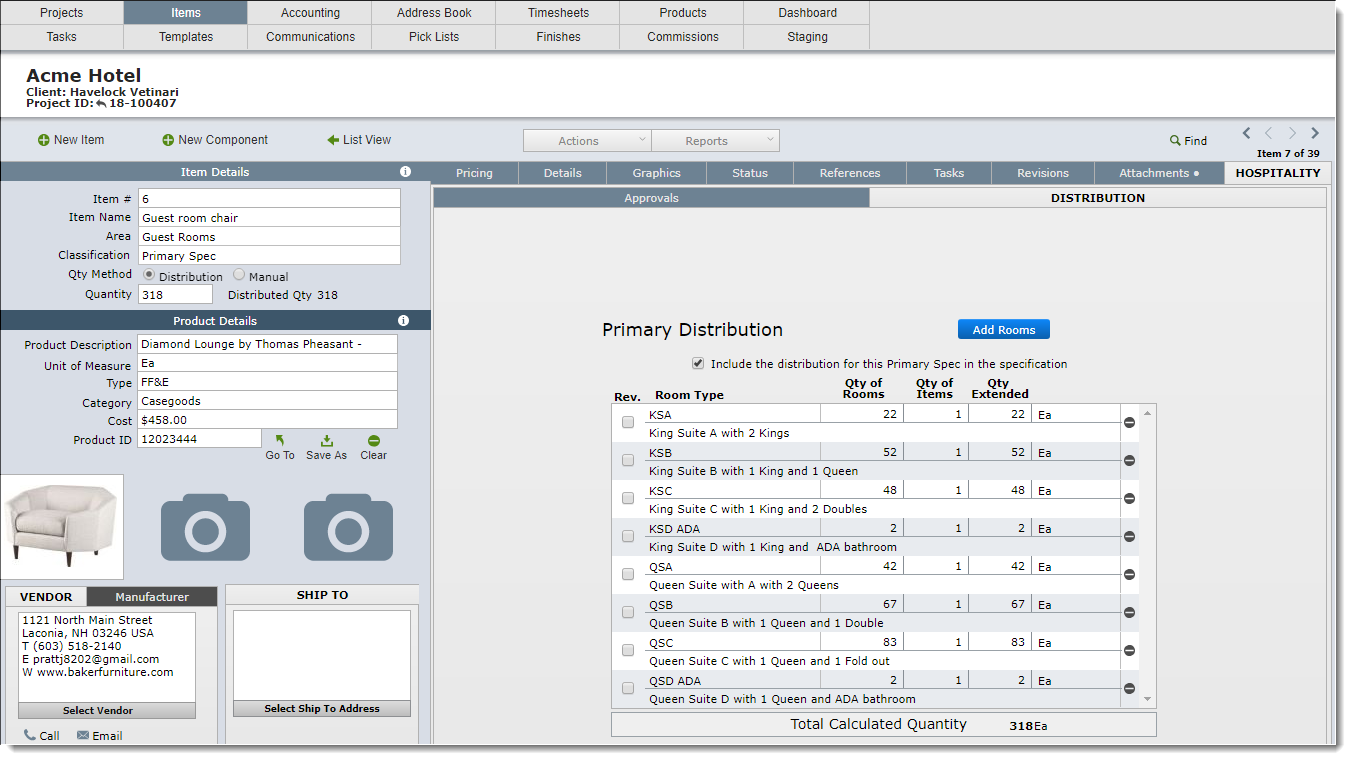This screenshot has height=760, width=1351.
Task: Click Select Ship To Address button
Action: pyautogui.click(x=322, y=708)
